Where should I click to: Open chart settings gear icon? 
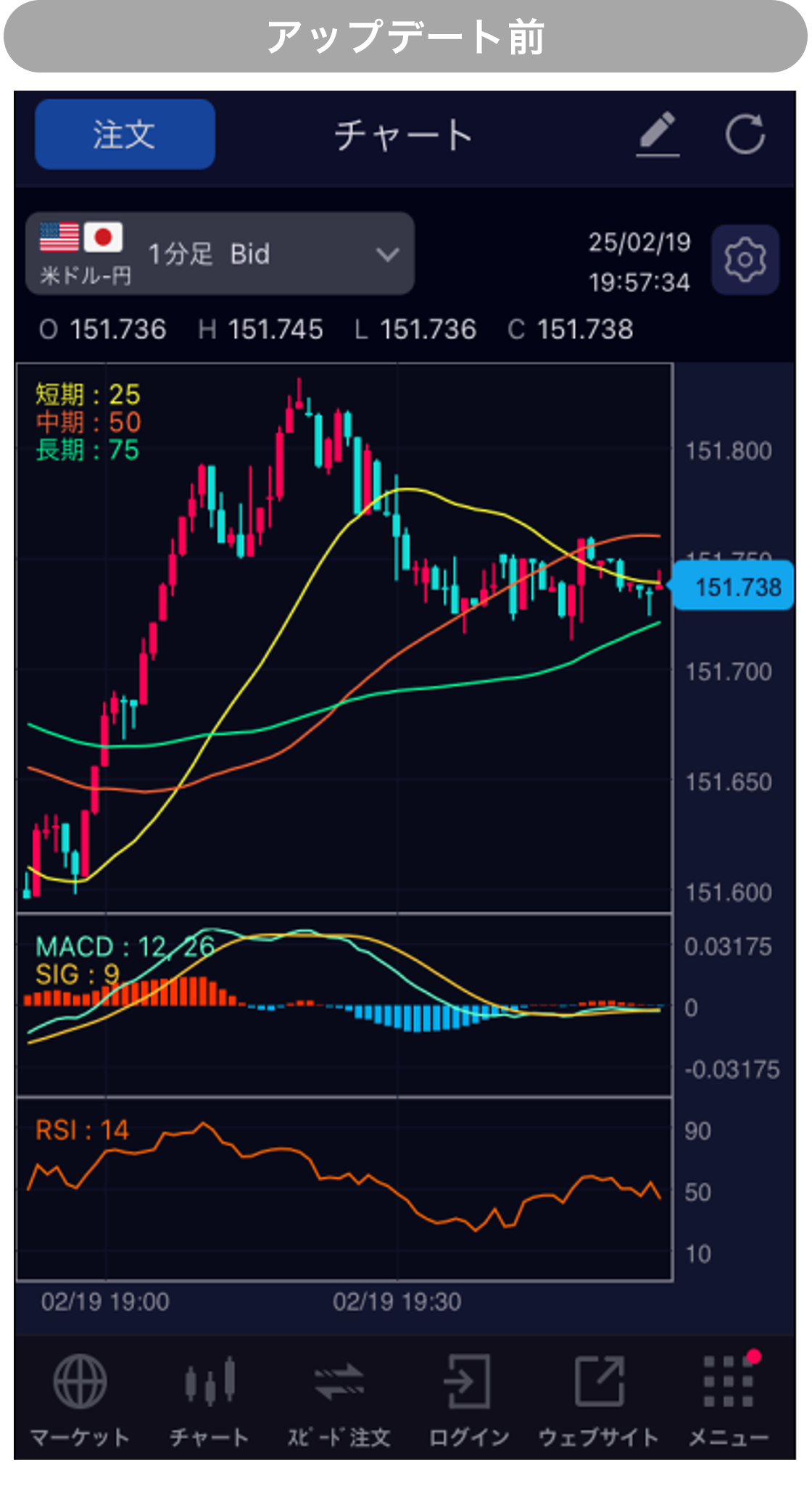745,260
